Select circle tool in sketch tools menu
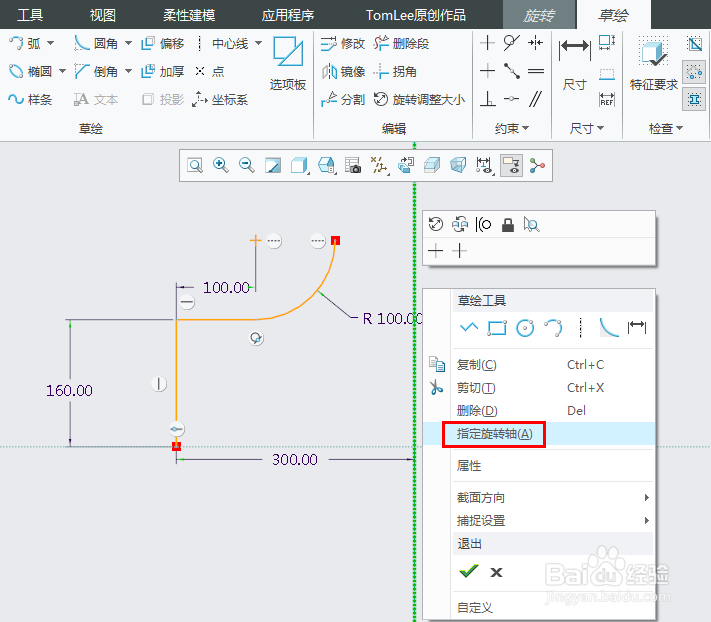This screenshot has width=711, height=622. click(x=525, y=328)
